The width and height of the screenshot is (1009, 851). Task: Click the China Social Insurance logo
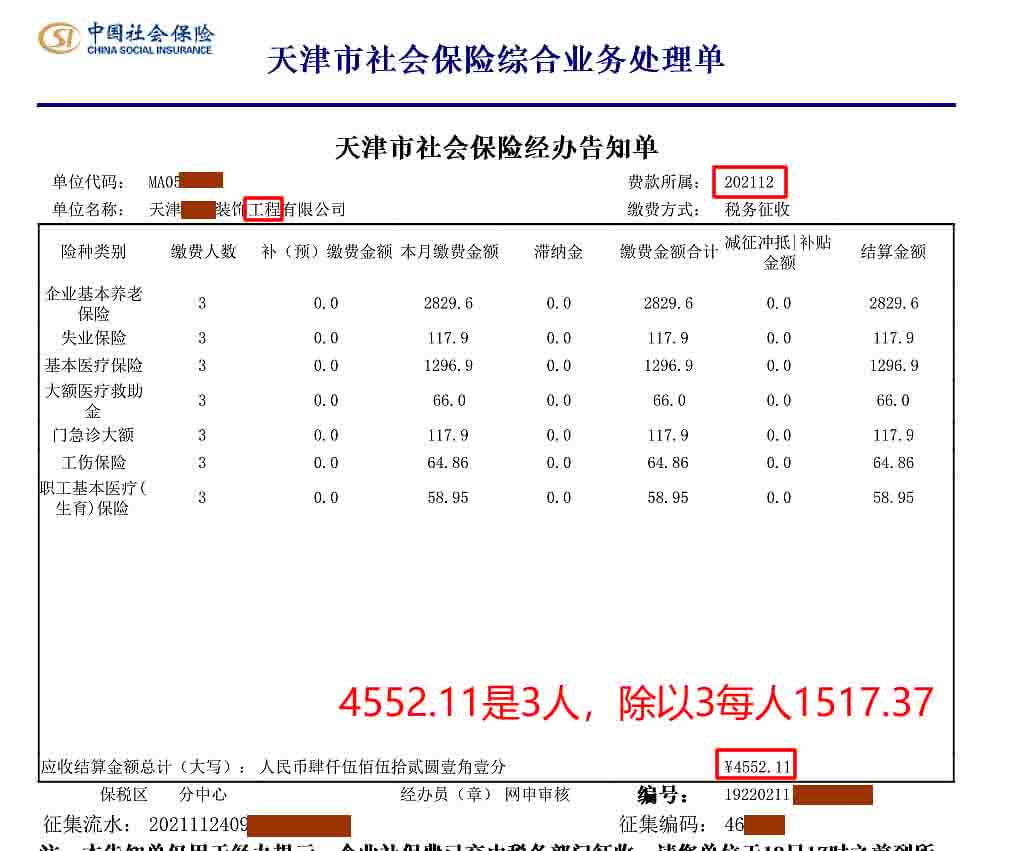pyautogui.click(x=125, y=38)
